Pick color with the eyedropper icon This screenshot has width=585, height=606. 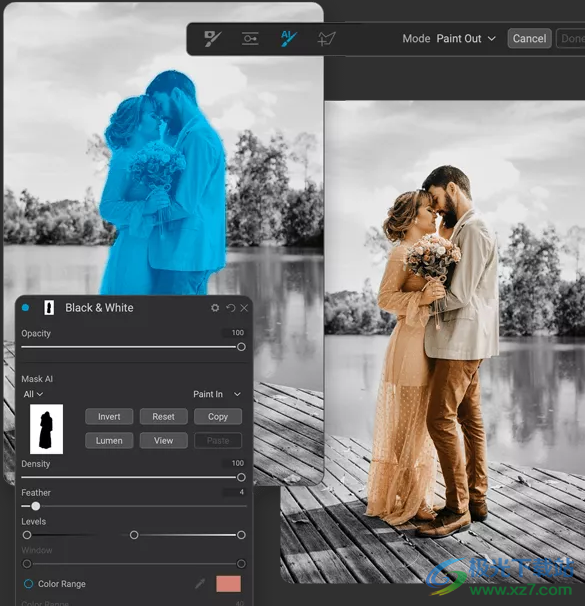[x=200, y=584]
